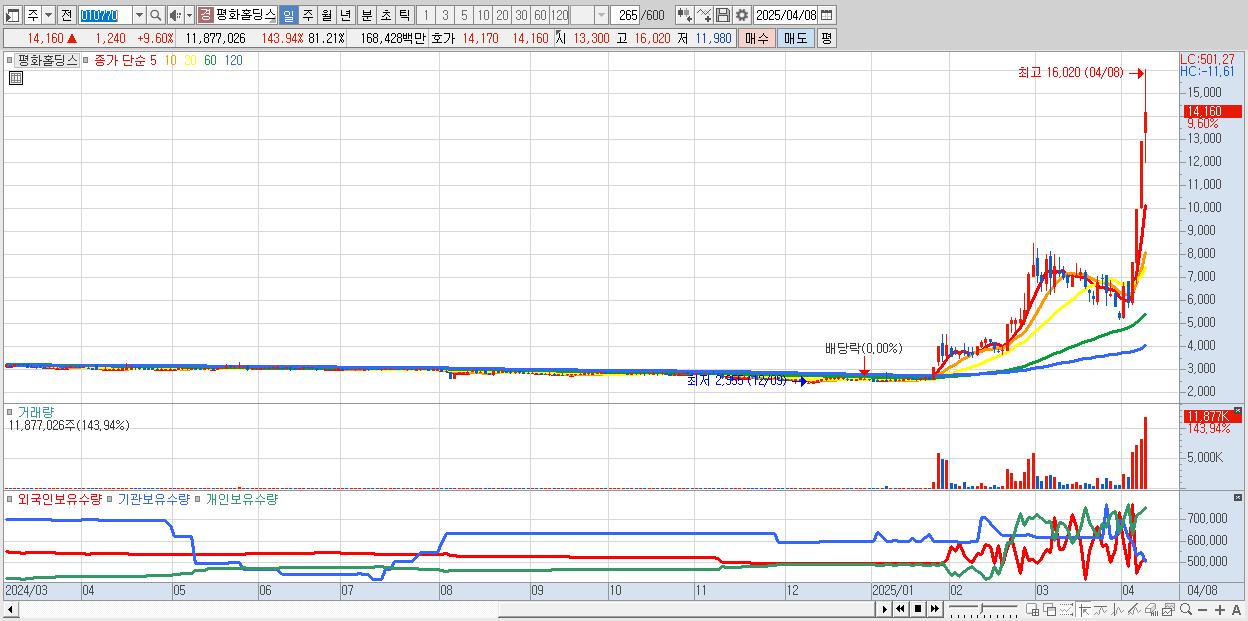The image size is (1248, 621).
Task: Select the 5 interval tab
Action: 464,15
